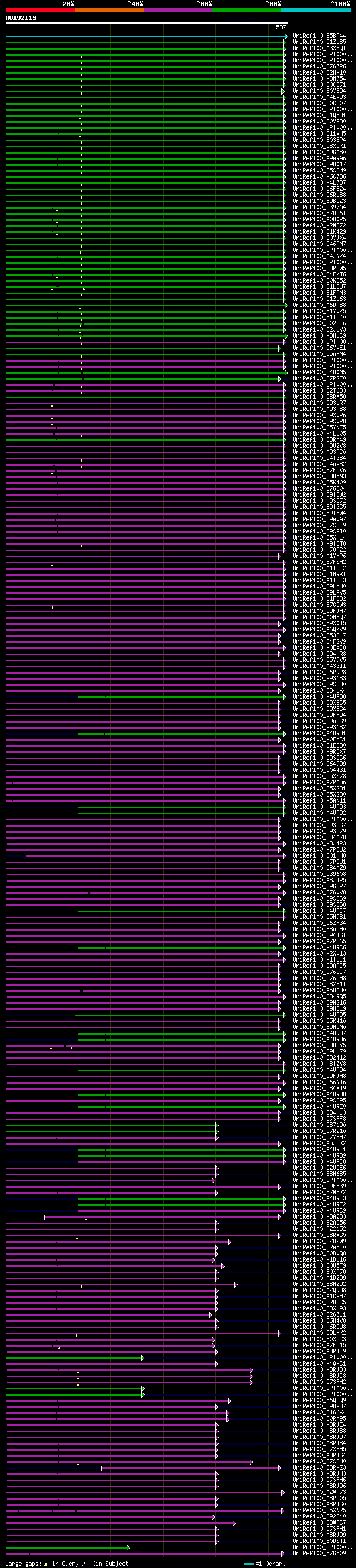Open UniRef100_B2UI61 hit
Viewport: 356px width, 1568px height.
coord(319,213)
